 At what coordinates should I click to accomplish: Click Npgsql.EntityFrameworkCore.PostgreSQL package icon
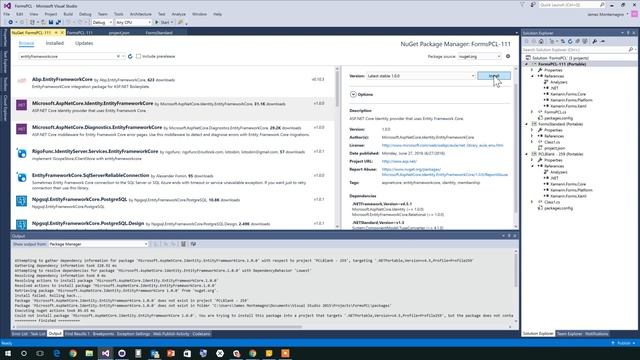click(x=21, y=201)
